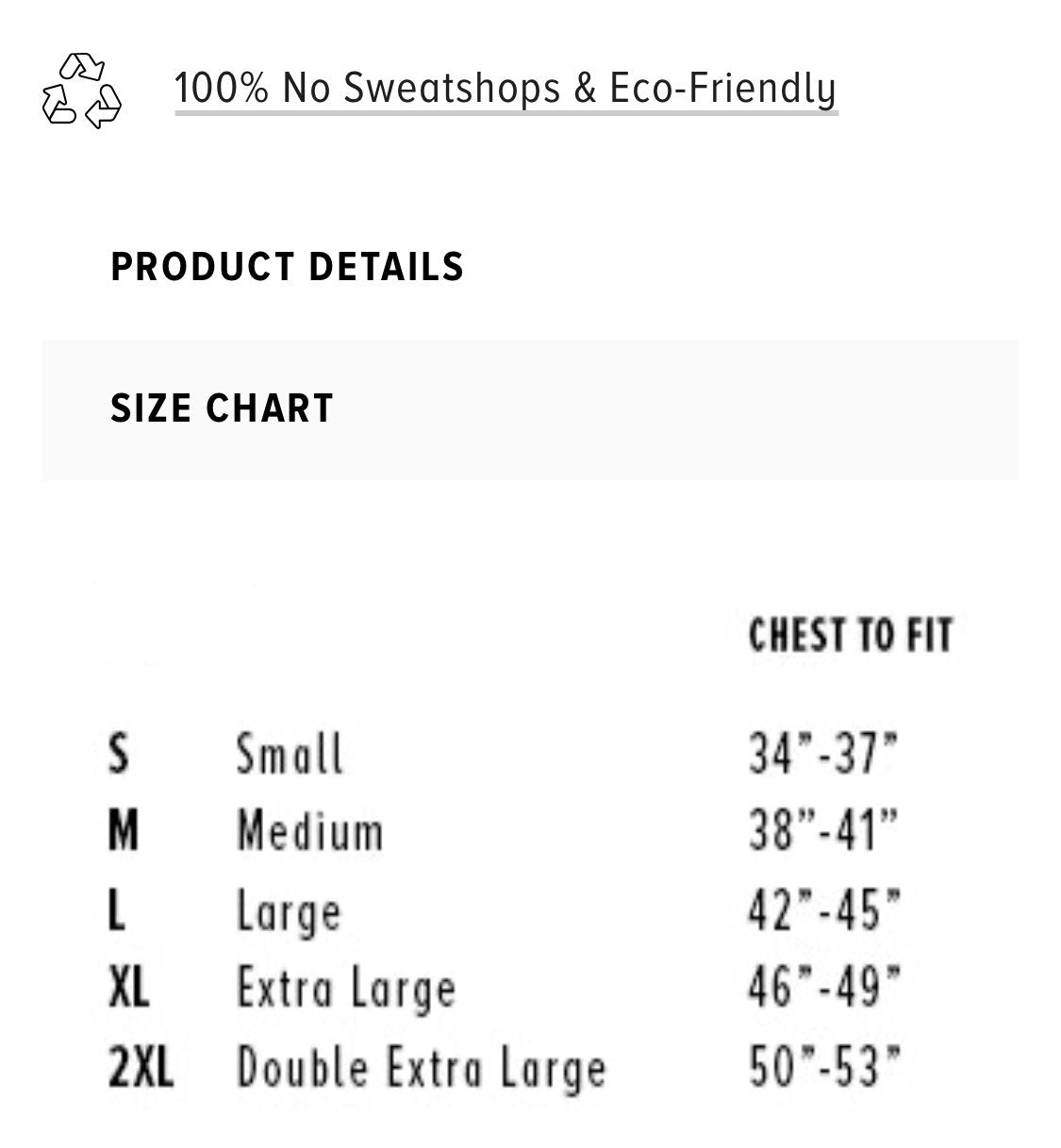Select the L size code
Image resolution: width=1061 pixels, height=1148 pixels.
pyautogui.click(x=116, y=910)
